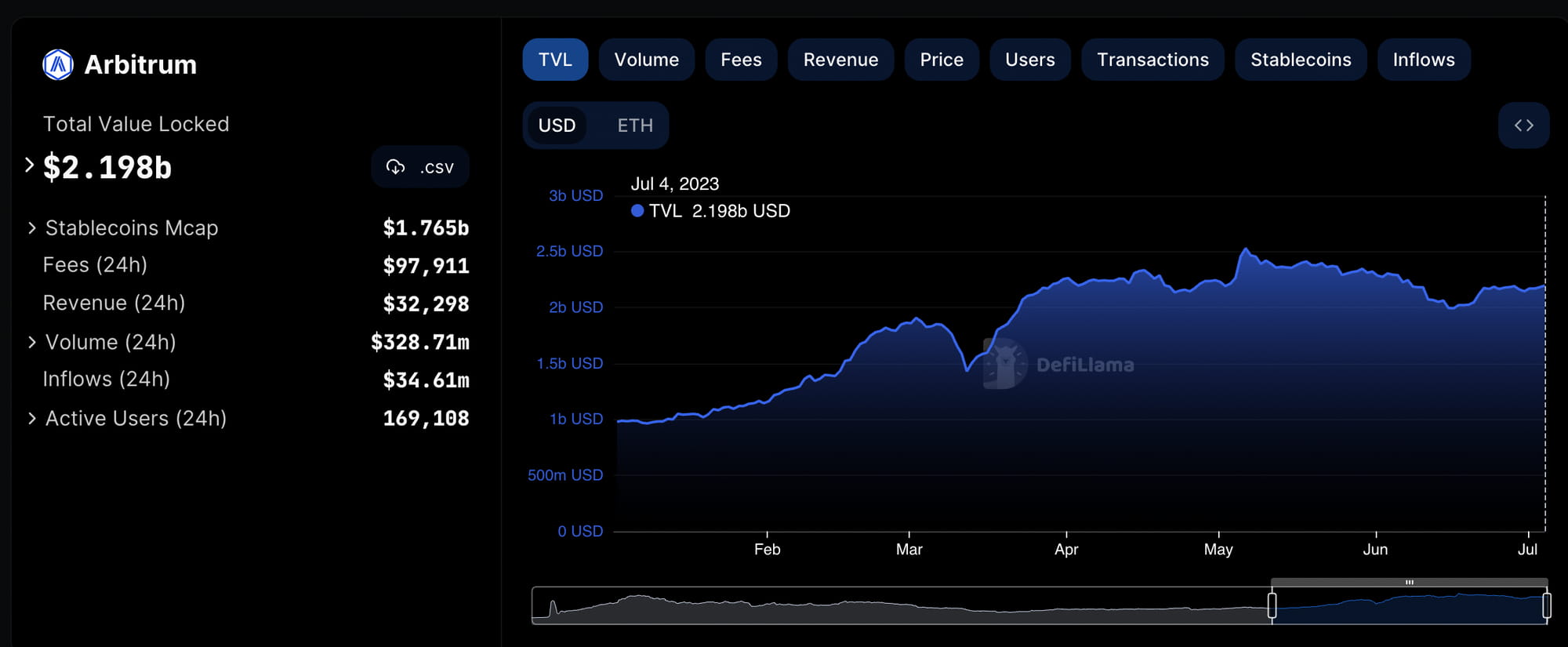
Task: Expand the Volume (24h) row
Action: point(32,343)
